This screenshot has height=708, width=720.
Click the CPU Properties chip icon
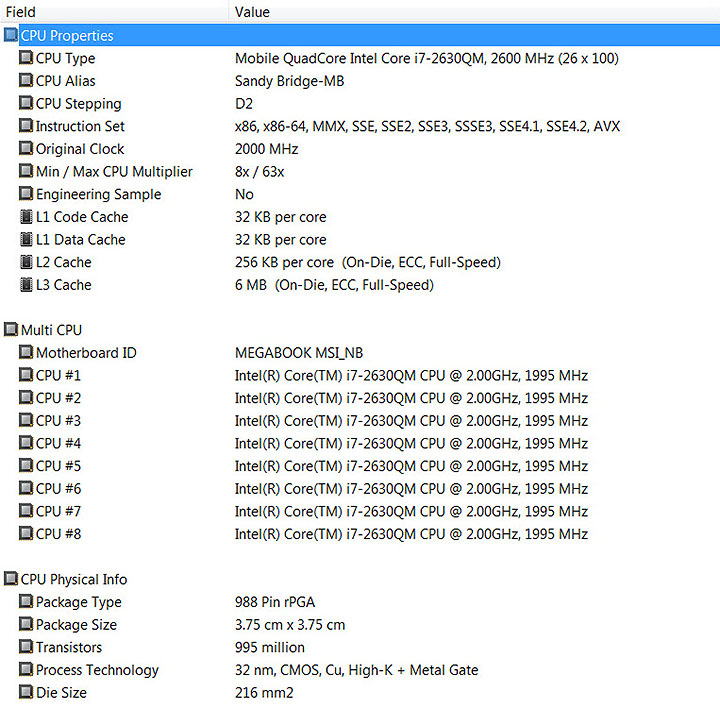pyautogui.click(x=11, y=35)
